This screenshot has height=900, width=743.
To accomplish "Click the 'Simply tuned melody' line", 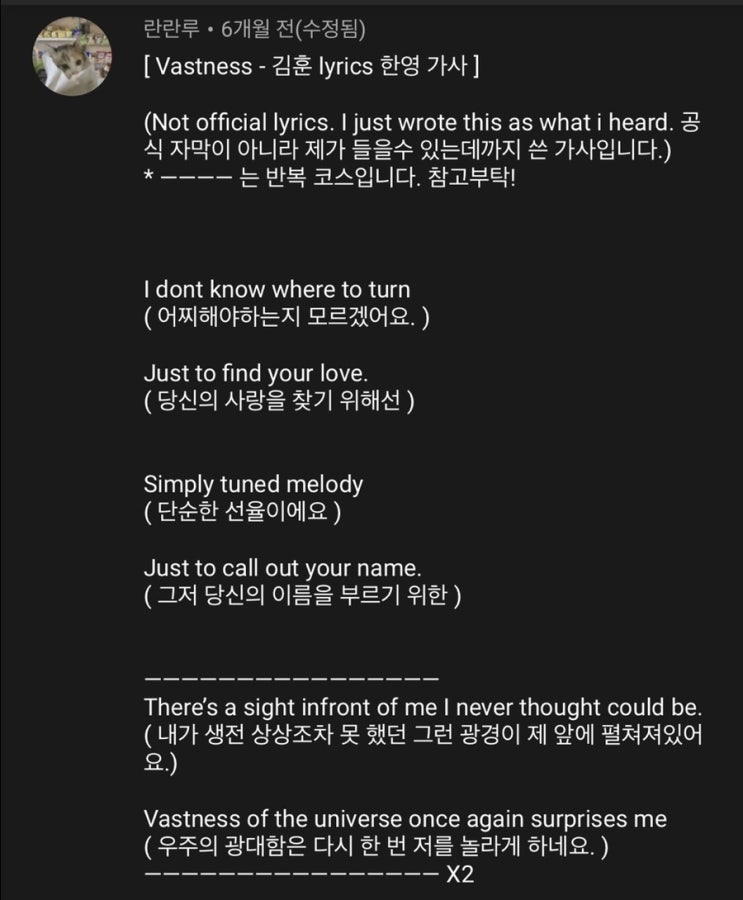I will (x=253, y=484).
